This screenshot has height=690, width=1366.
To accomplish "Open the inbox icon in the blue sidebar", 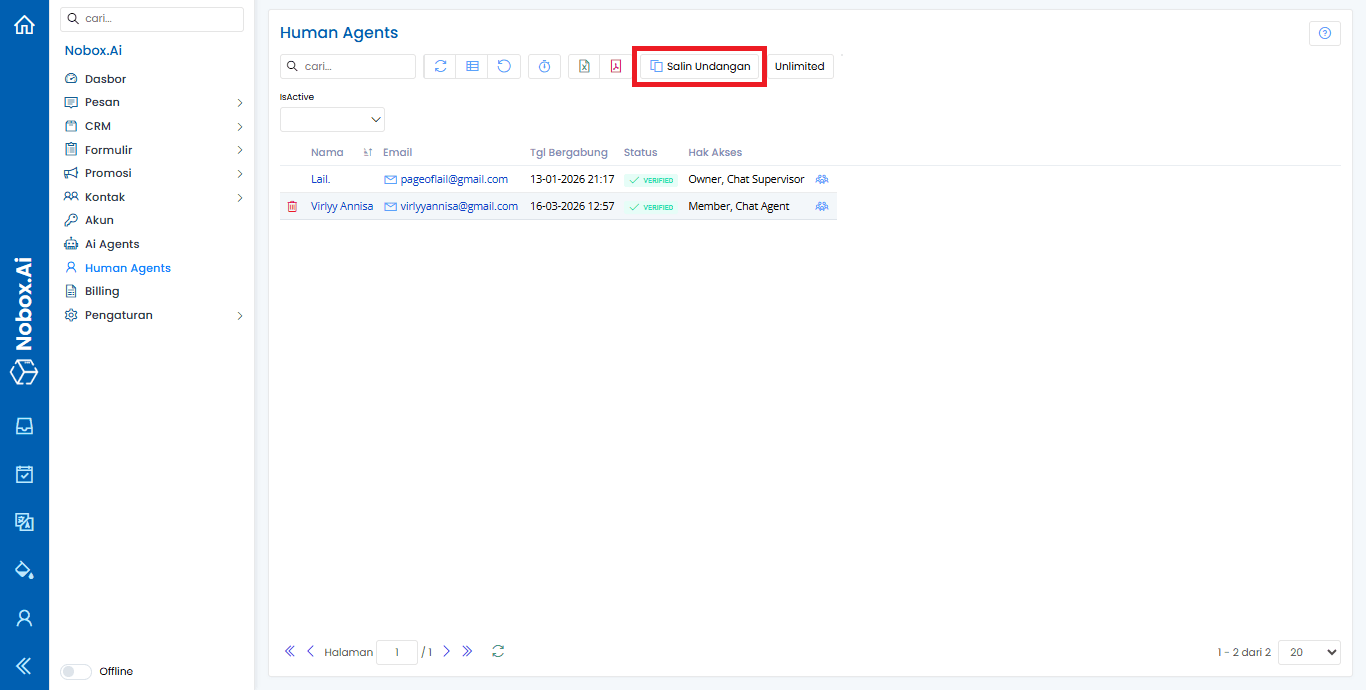I will pos(24,426).
